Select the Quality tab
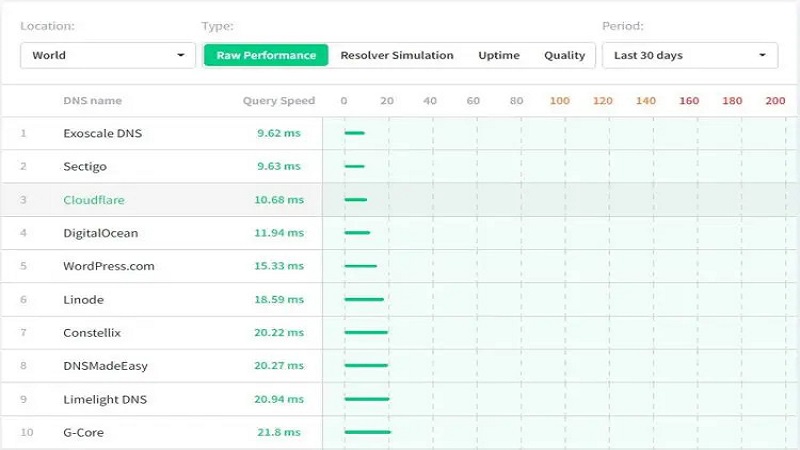 point(564,56)
